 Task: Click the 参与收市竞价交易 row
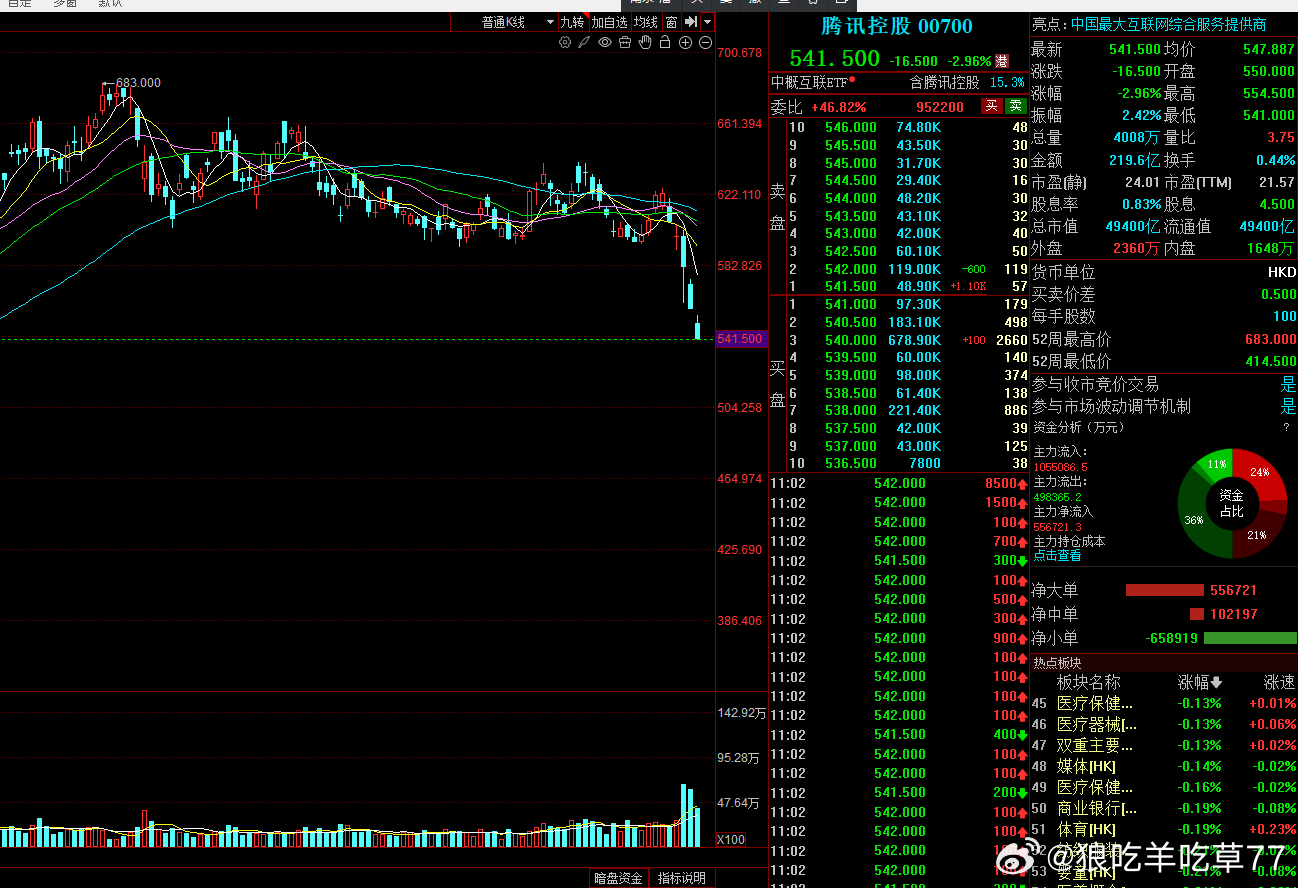tap(1164, 384)
